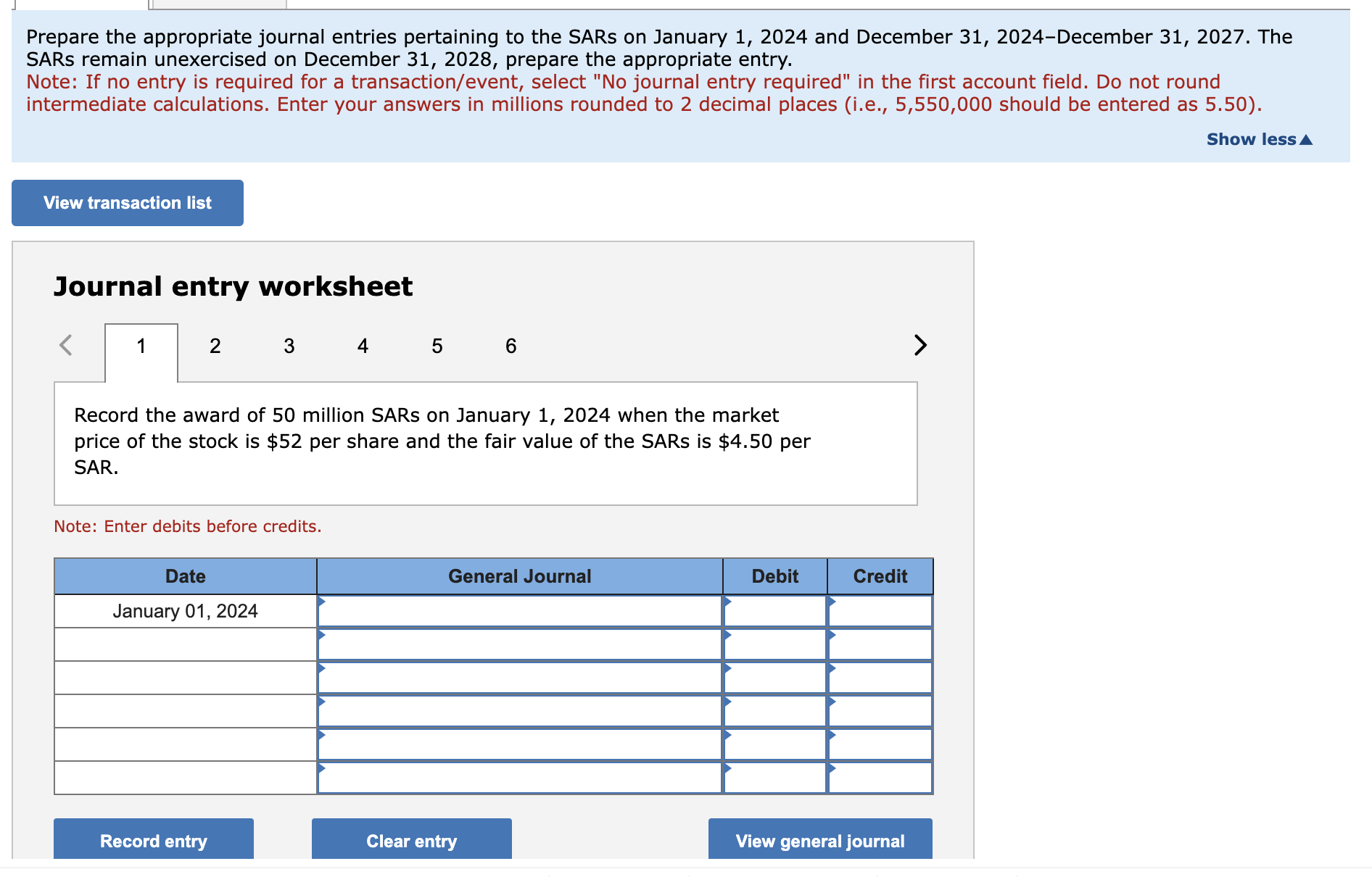Open the View transaction list button
This screenshot has width=1372, height=877.
tap(128, 203)
